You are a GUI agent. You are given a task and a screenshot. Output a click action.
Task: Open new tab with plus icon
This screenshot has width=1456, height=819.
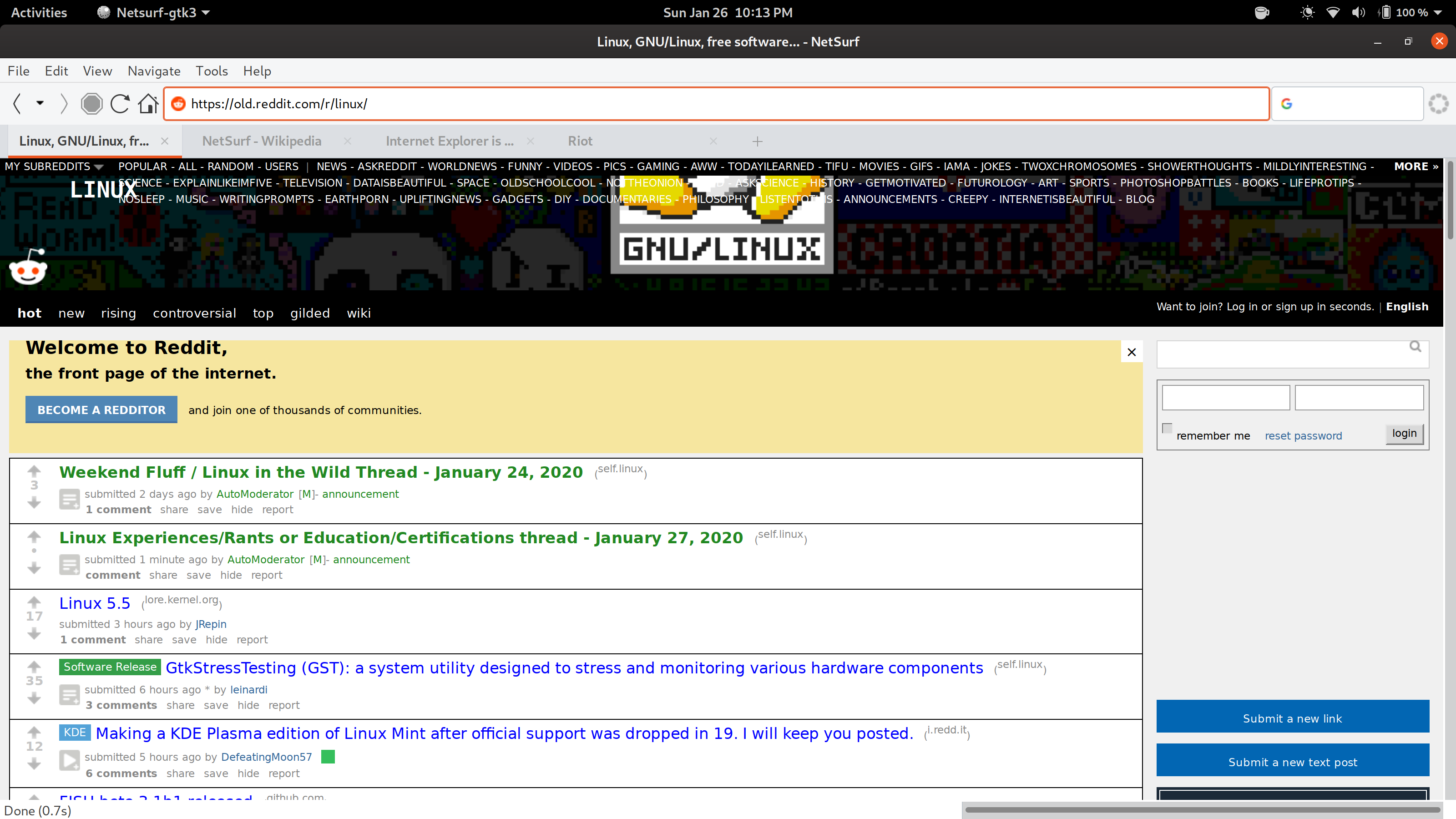[758, 142]
